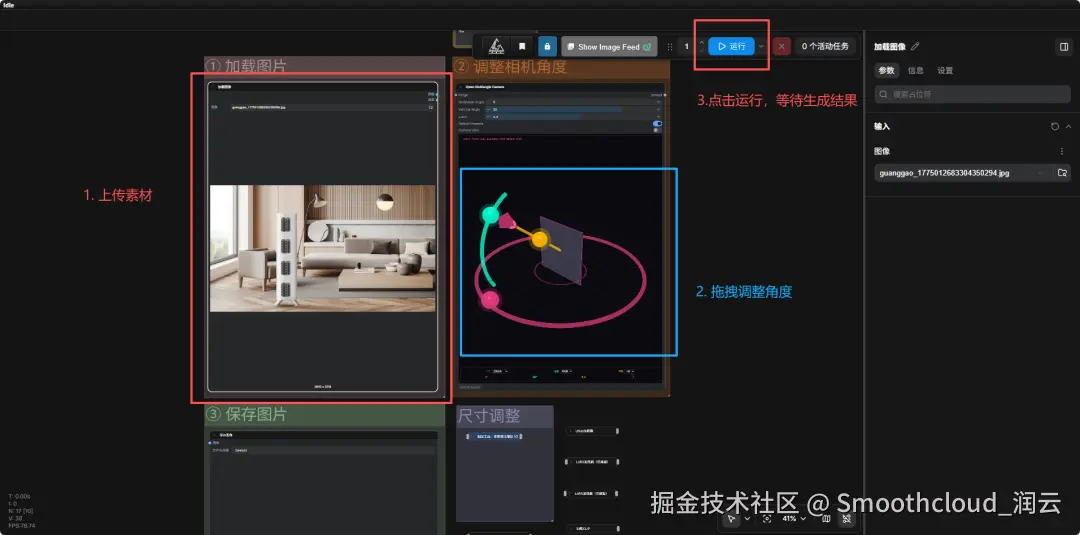Increase batch count with the up arrow

[x=702, y=43]
